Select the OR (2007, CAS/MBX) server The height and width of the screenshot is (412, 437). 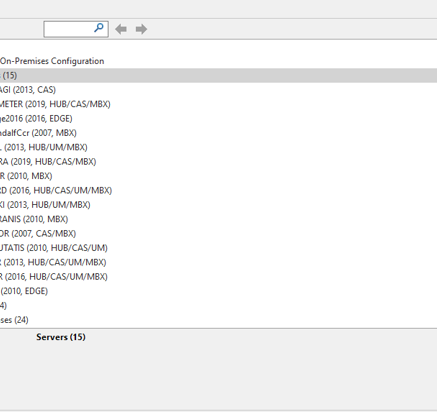pos(38,233)
